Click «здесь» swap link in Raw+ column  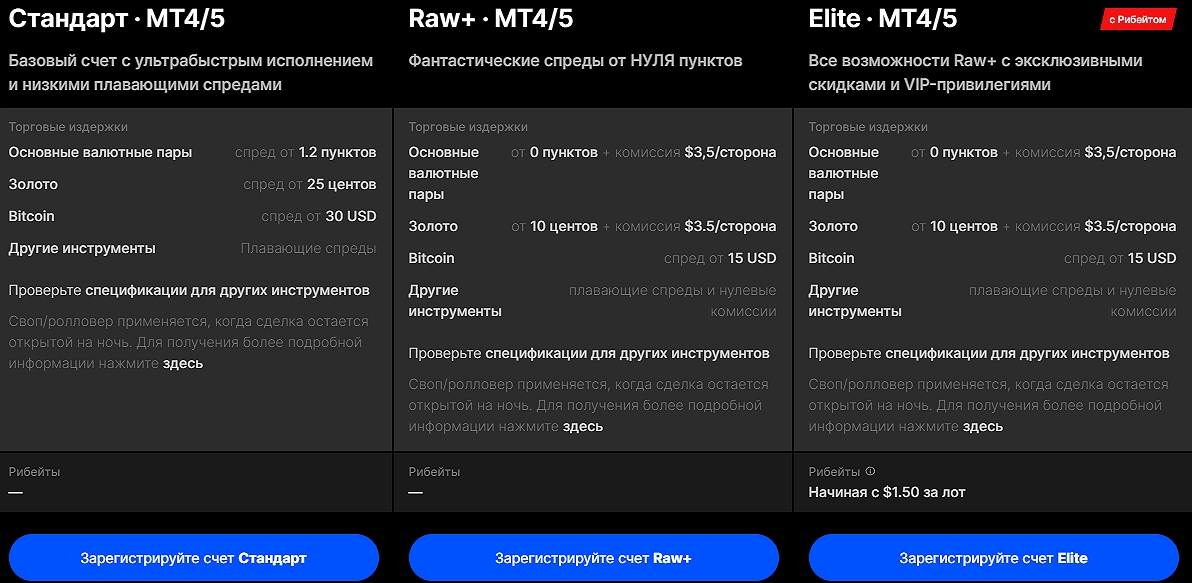[x=583, y=426]
